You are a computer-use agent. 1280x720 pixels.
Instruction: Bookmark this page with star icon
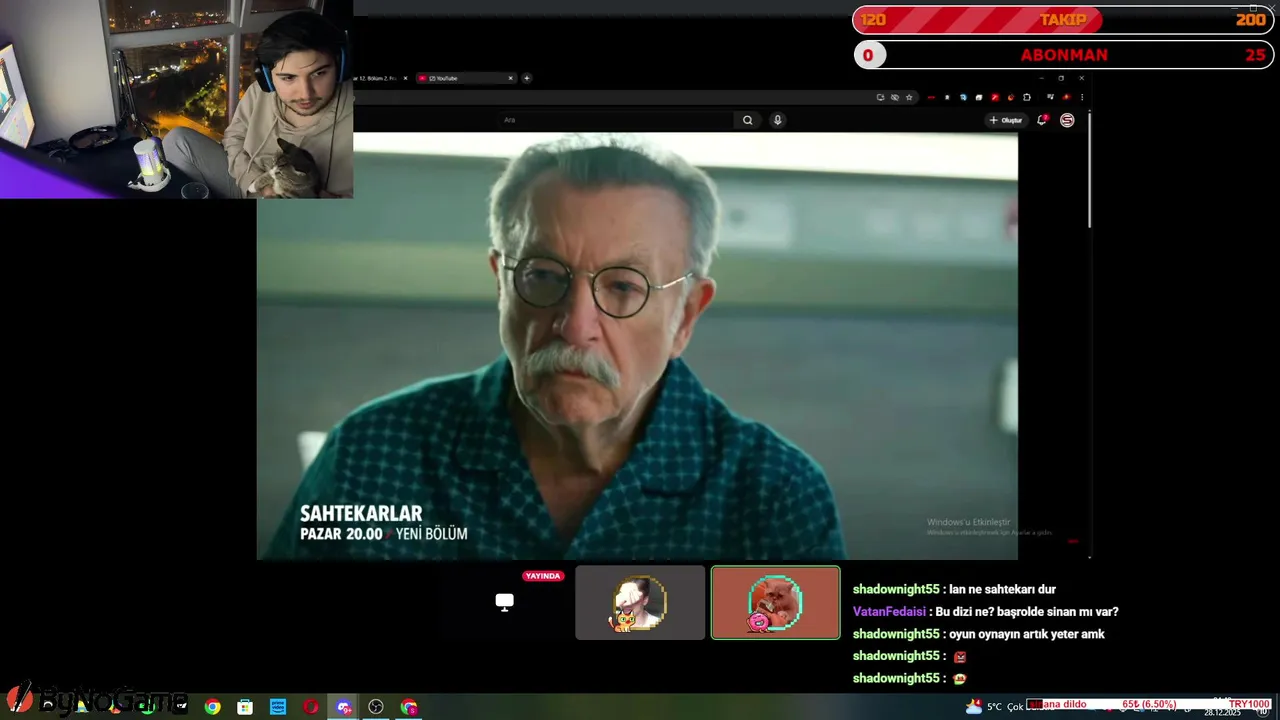click(x=909, y=97)
